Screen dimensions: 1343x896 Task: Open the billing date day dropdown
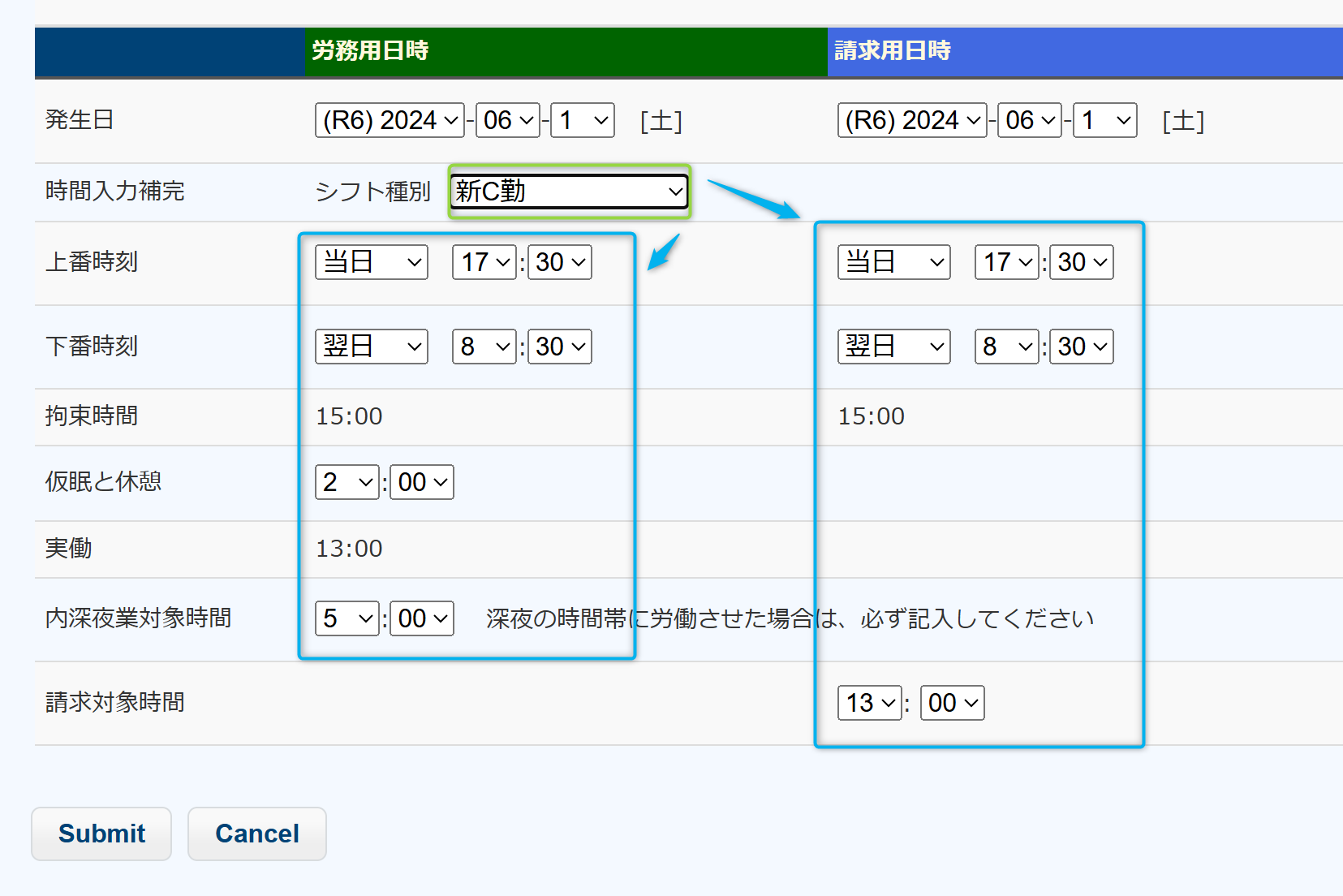coord(1104,120)
